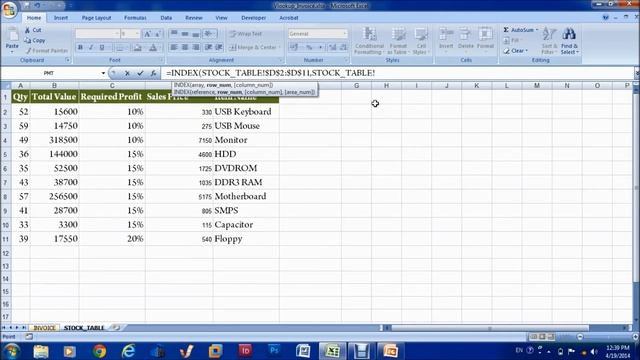640x360 pixels.
Task: Cancel the formula with the X icon
Action: (x=127, y=73)
